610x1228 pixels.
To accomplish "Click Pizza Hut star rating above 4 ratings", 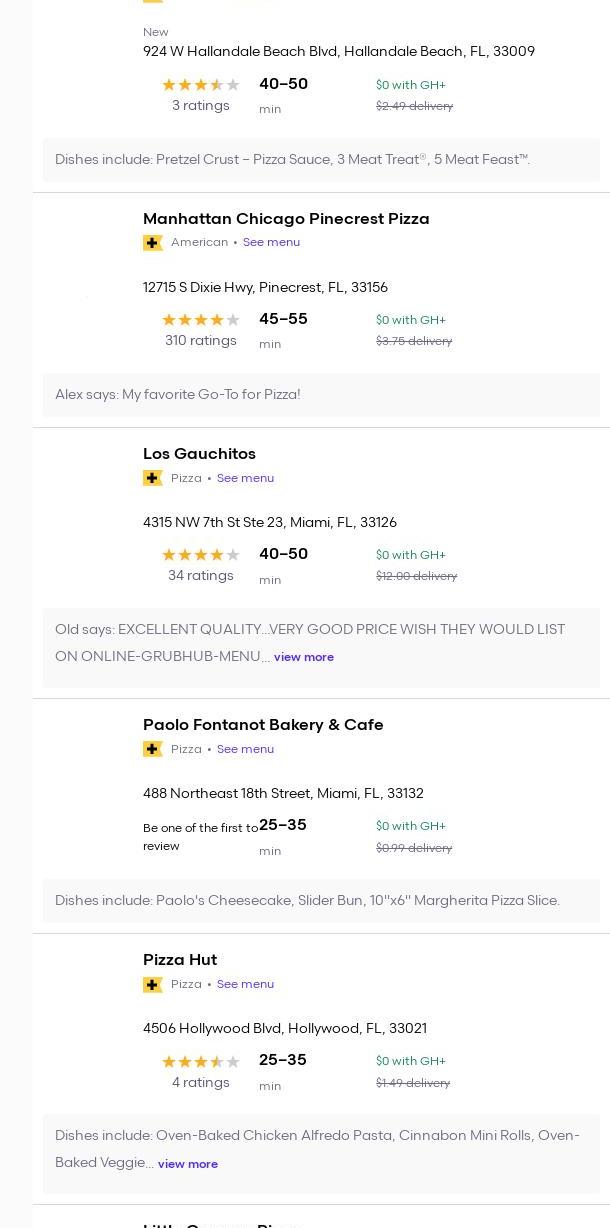I will [x=201, y=1062].
